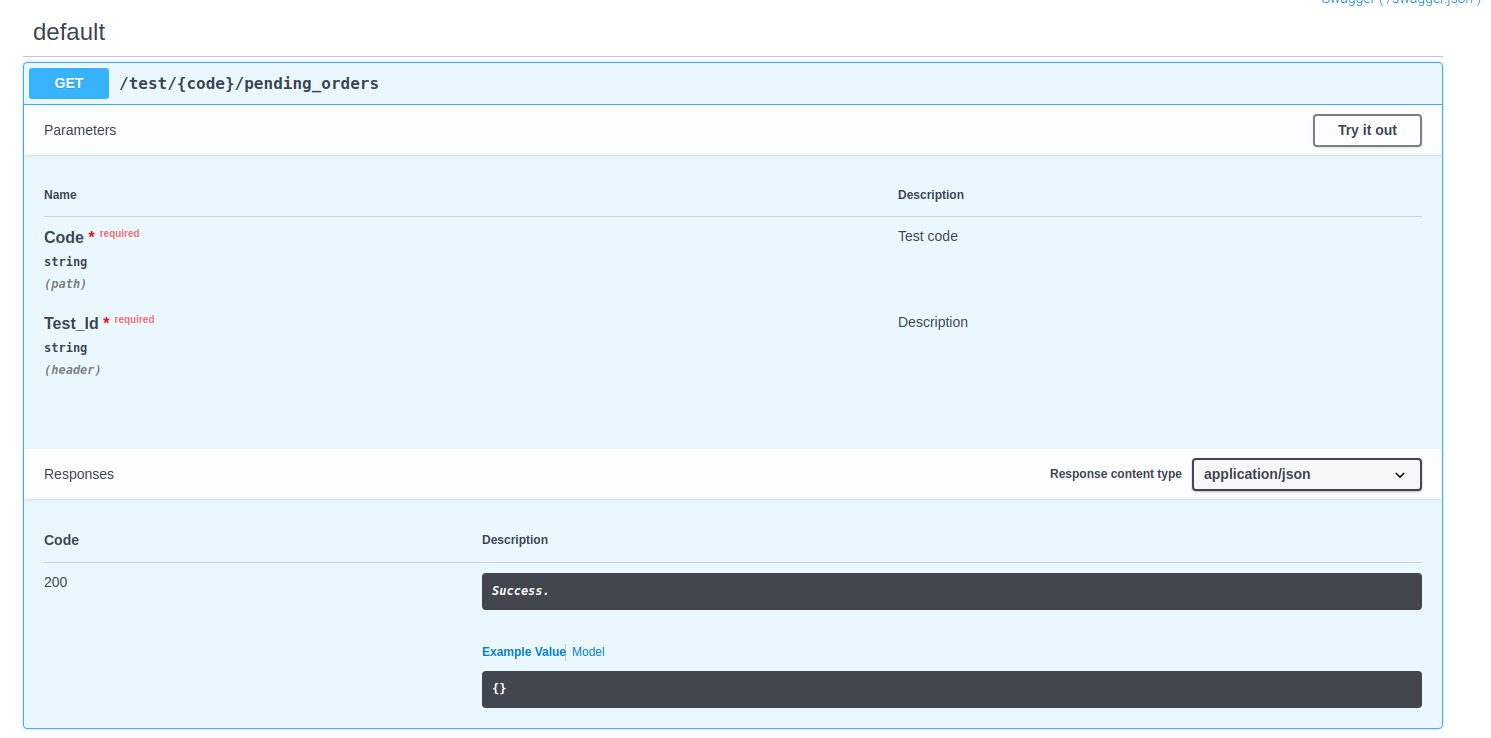The width and height of the screenshot is (1491, 738).
Task: Click the 200 response code
Action: pos(54,582)
